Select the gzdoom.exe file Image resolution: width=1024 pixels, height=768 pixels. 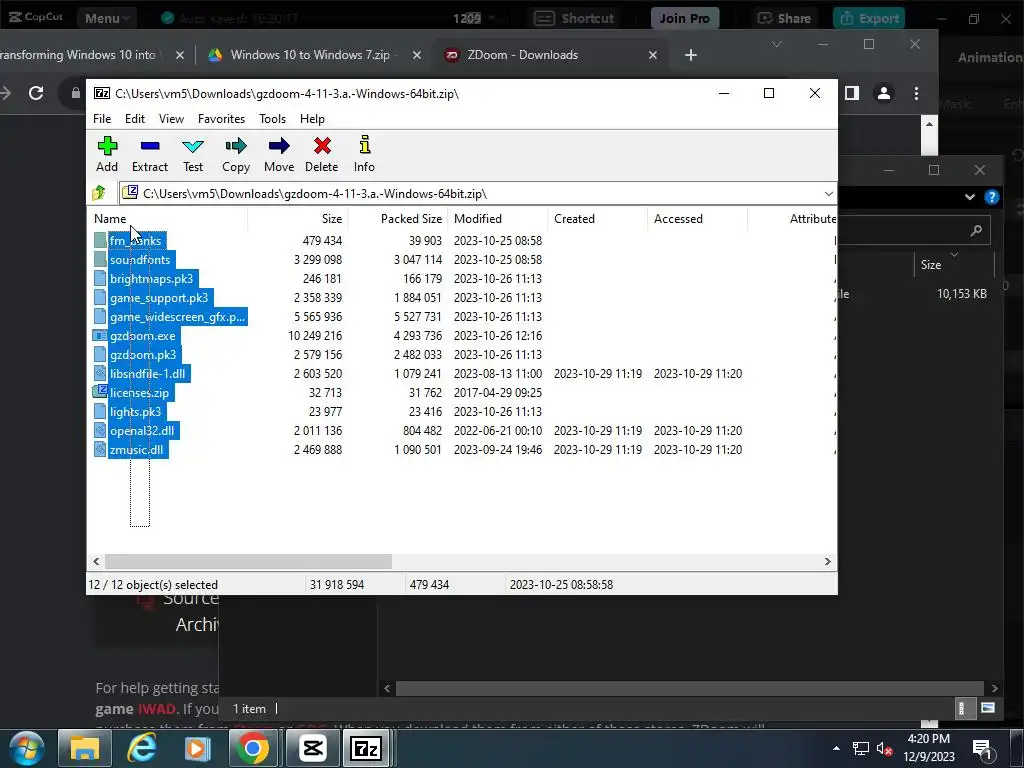(142, 336)
